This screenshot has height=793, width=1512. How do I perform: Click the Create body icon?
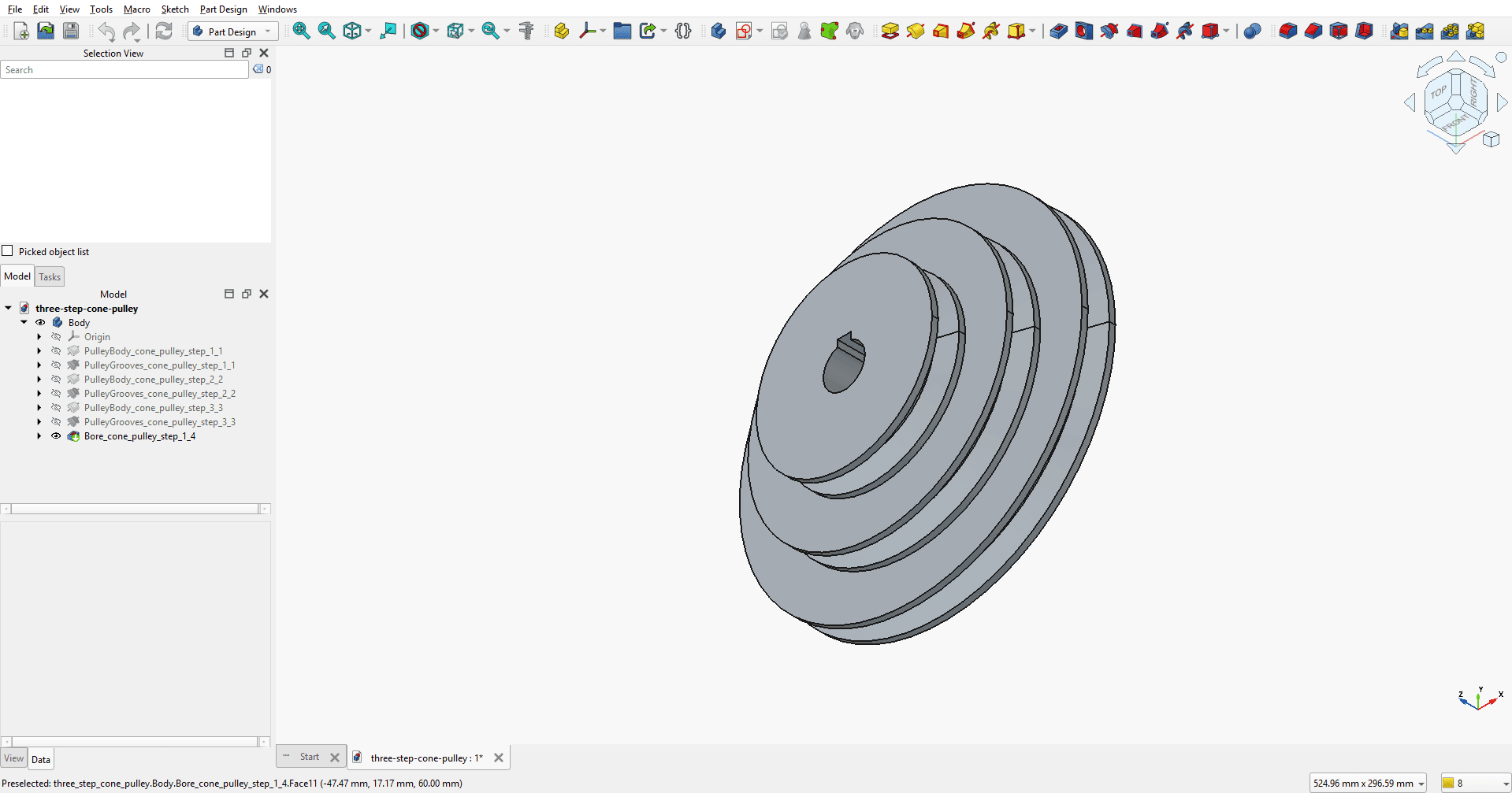click(718, 31)
